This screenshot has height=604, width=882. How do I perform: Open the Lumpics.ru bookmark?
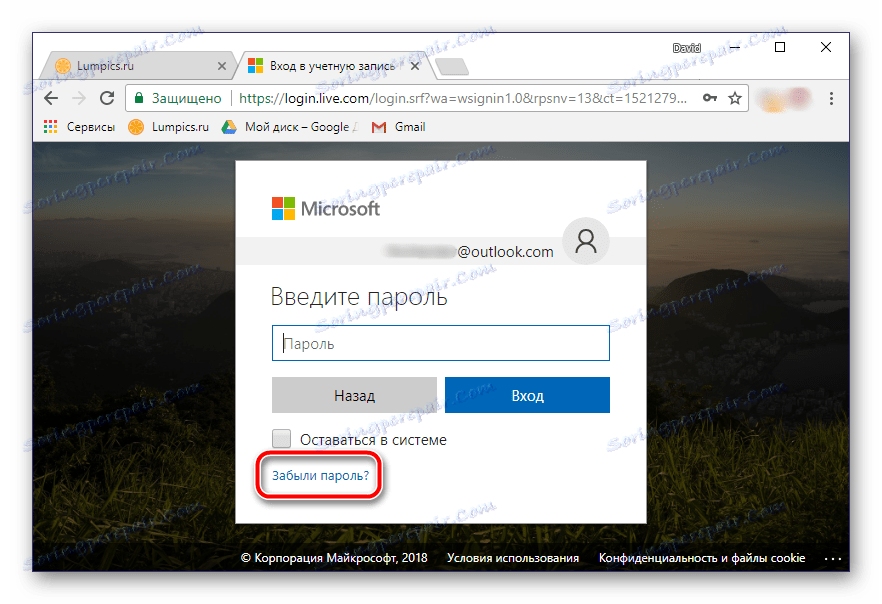[168, 127]
